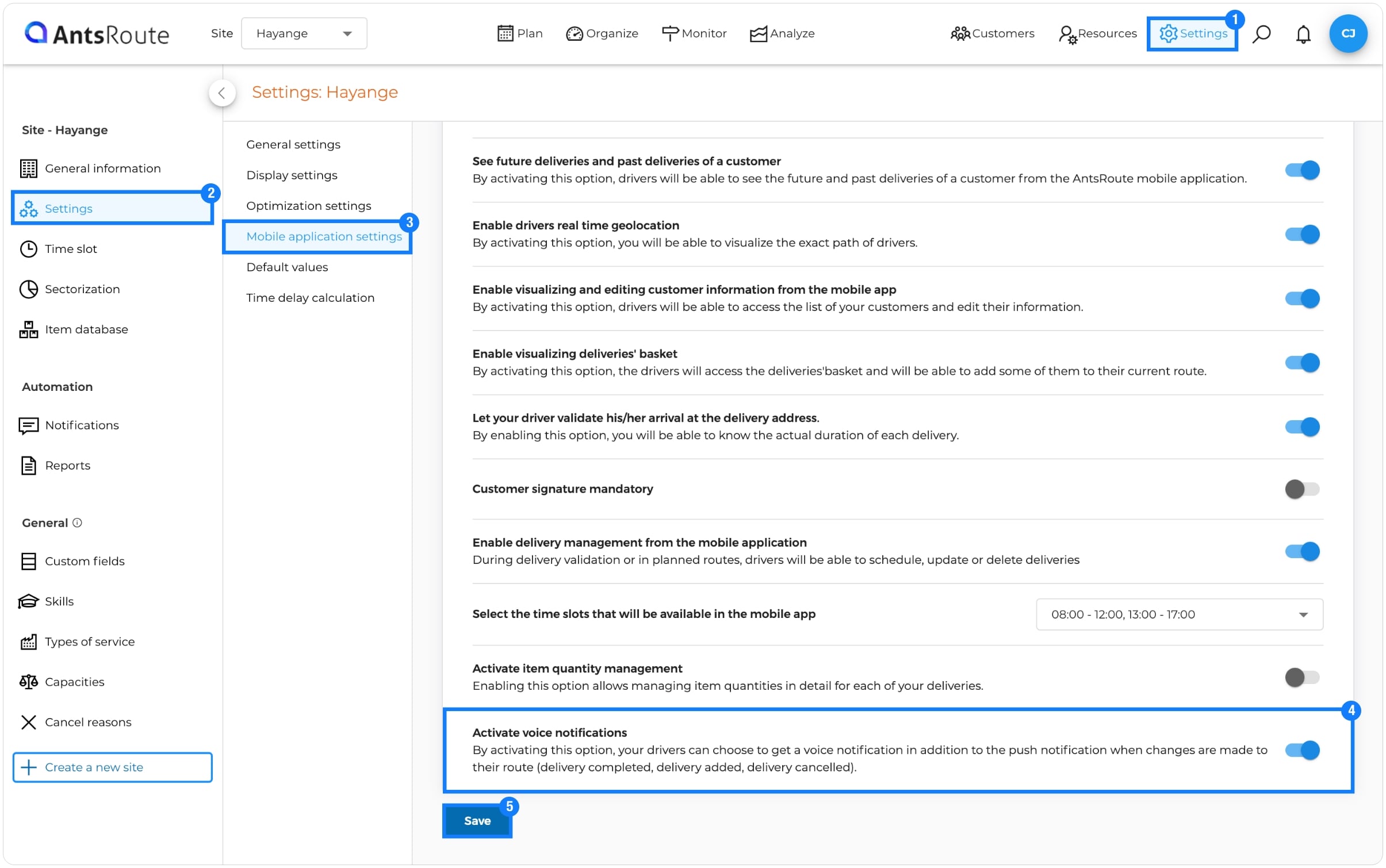The height and width of the screenshot is (868, 1386).
Task: Open the notifications bell
Action: pyautogui.click(x=1303, y=34)
